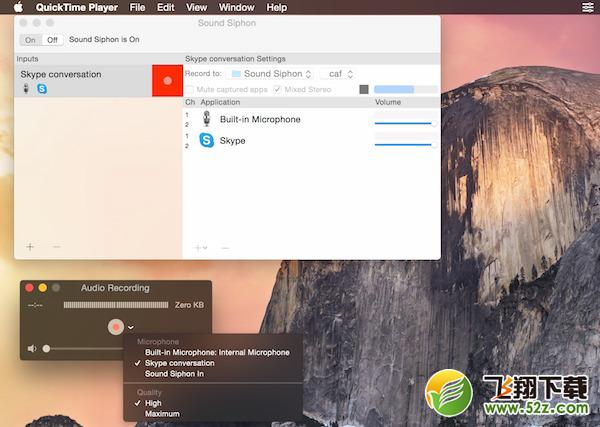Remove application with minus button
The height and width of the screenshot is (427, 600).
click(x=225, y=248)
